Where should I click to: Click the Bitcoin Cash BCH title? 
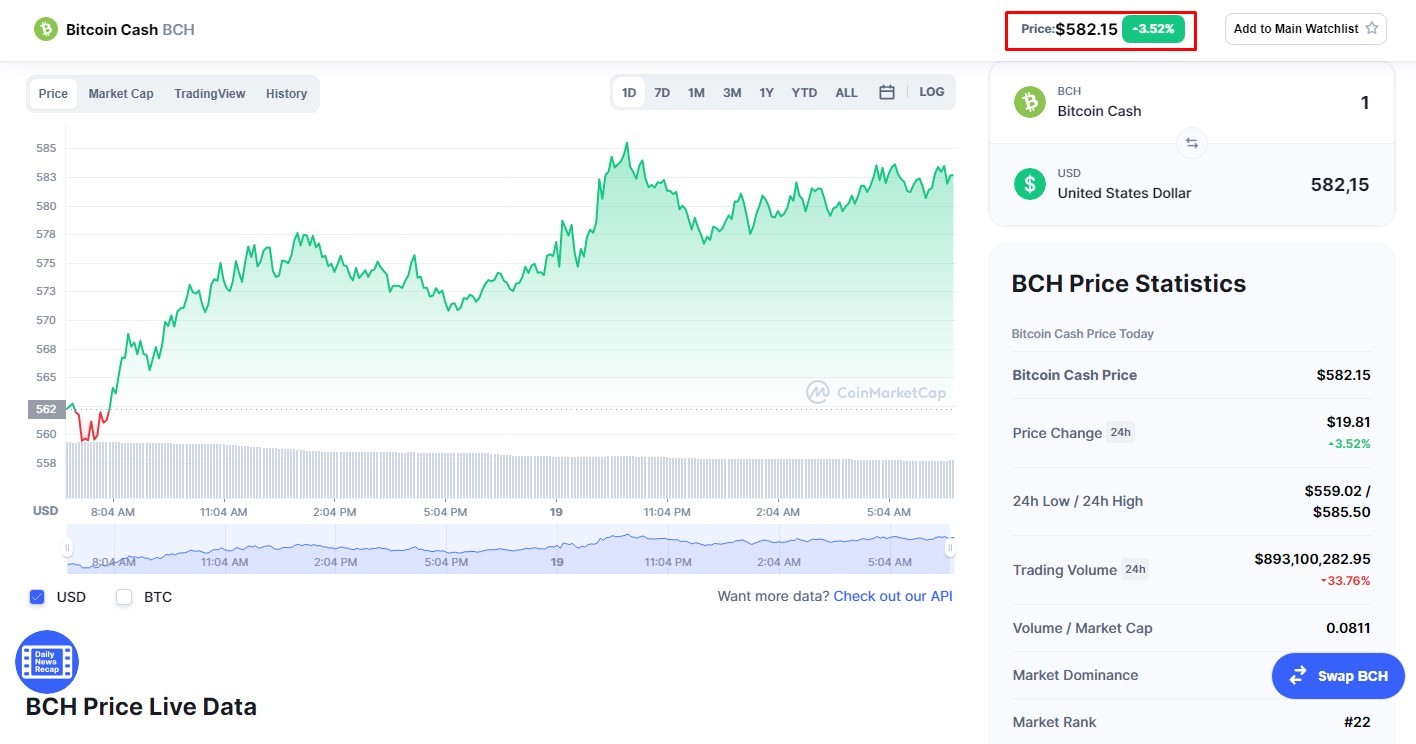coord(130,29)
